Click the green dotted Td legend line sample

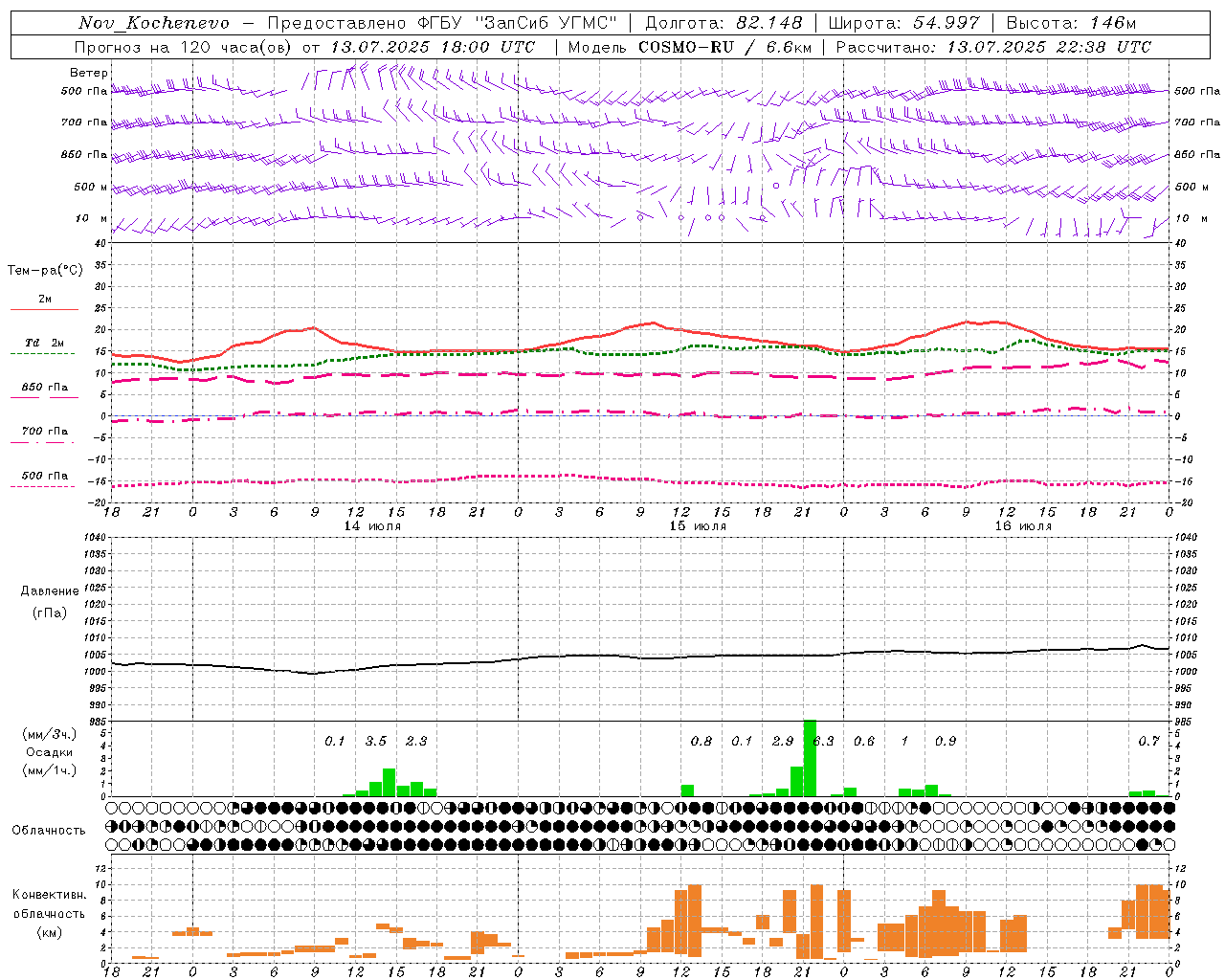click(x=42, y=354)
